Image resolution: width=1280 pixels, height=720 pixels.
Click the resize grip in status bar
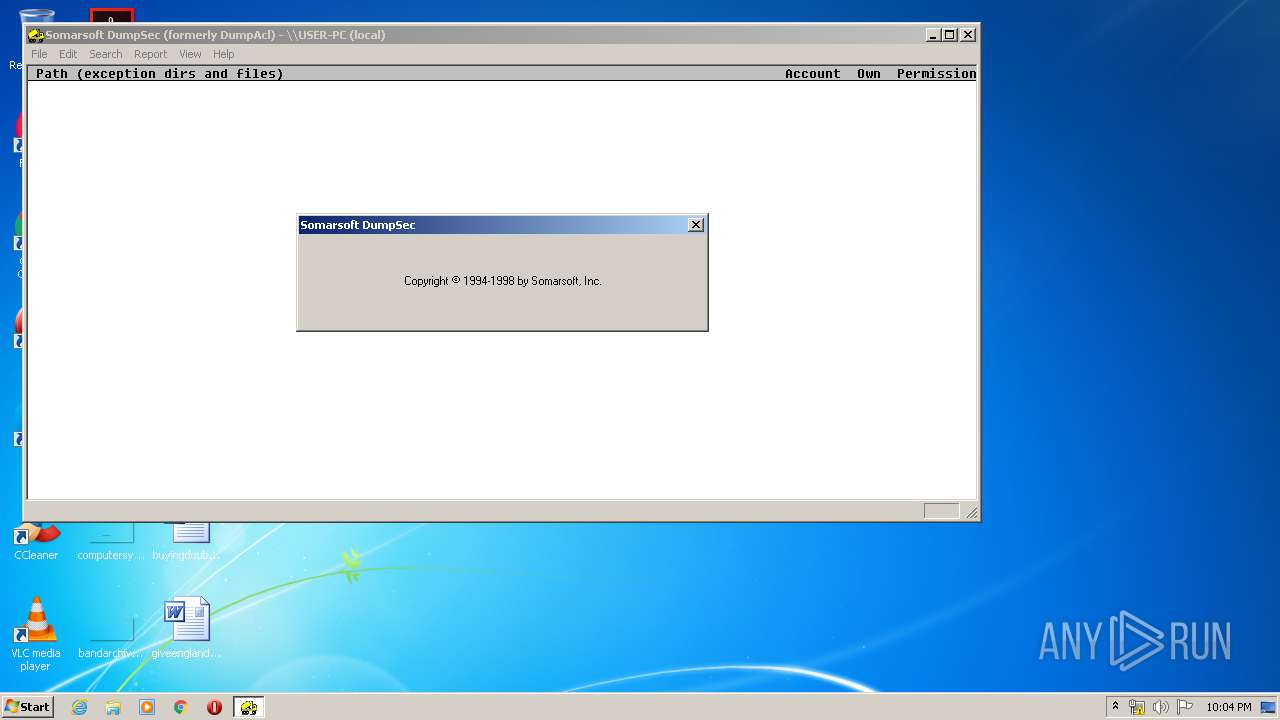(x=971, y=512)
